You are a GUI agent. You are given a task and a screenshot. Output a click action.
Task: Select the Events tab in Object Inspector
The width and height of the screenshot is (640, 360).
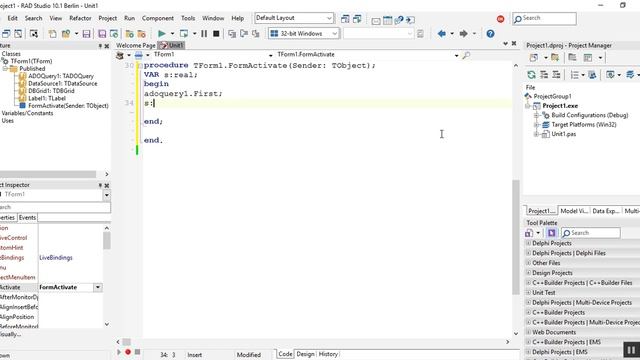tap(27, 218)
